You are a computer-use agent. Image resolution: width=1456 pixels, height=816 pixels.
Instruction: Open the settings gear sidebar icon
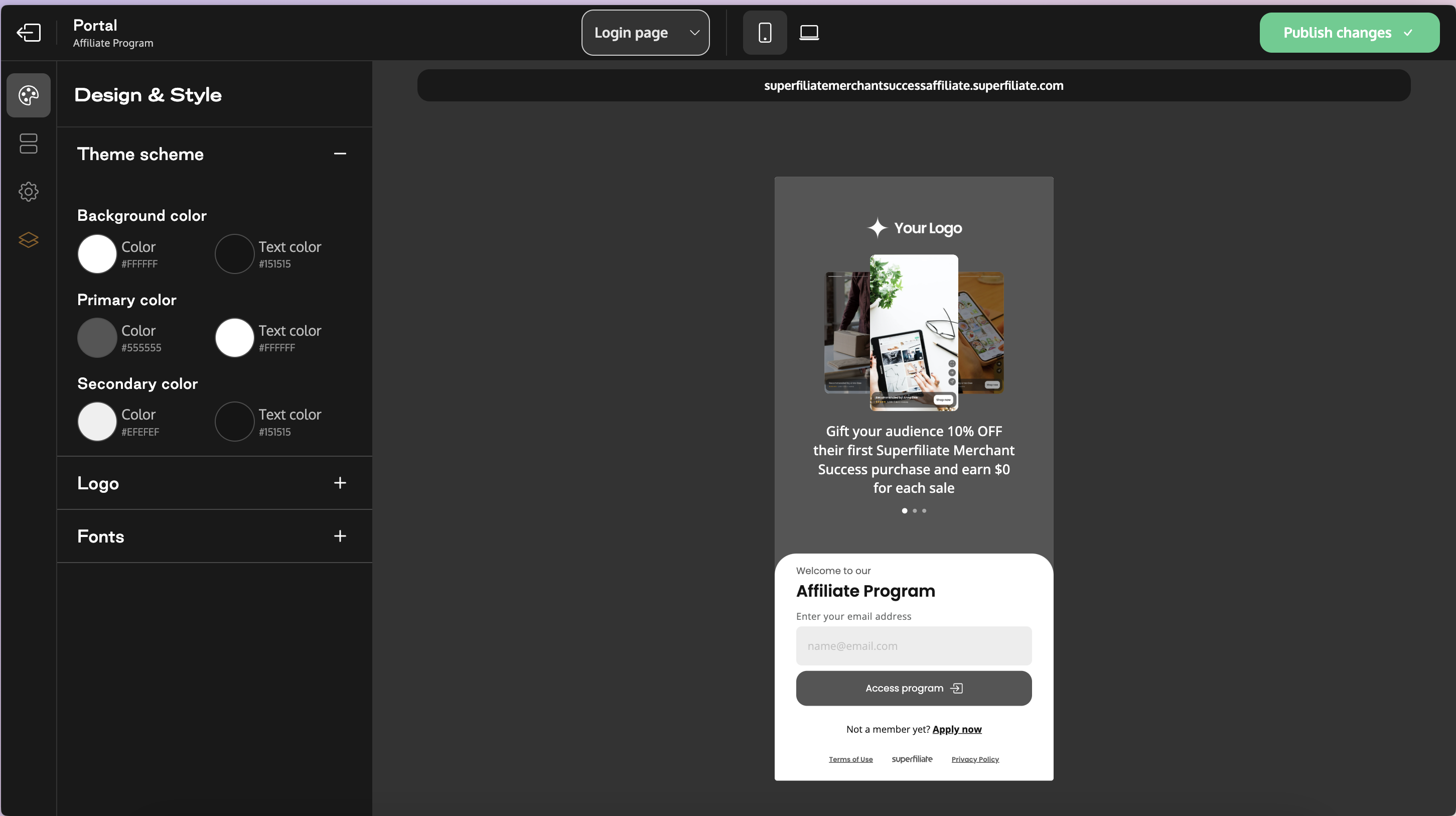pos(28,192)
